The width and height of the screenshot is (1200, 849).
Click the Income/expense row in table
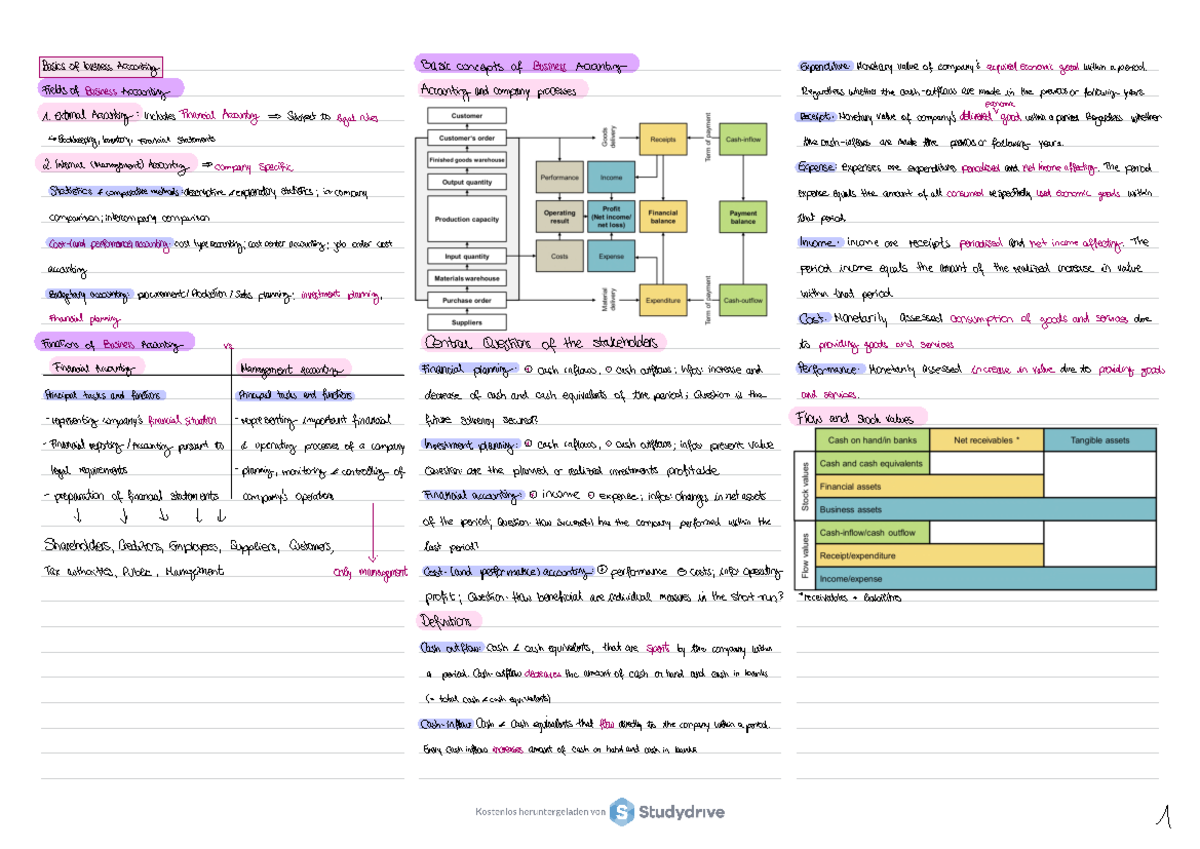coord(985,579)
